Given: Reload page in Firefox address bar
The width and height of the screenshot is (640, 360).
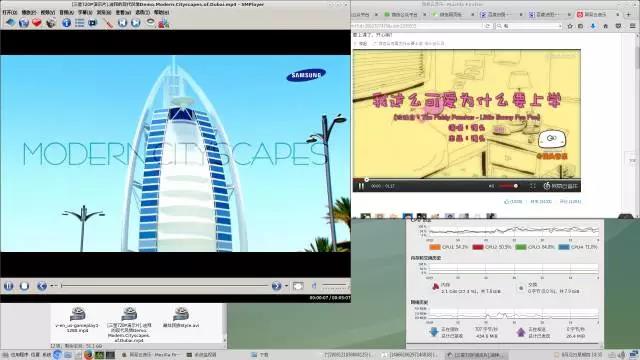Looking at the screenshot, I should [488, 26].
